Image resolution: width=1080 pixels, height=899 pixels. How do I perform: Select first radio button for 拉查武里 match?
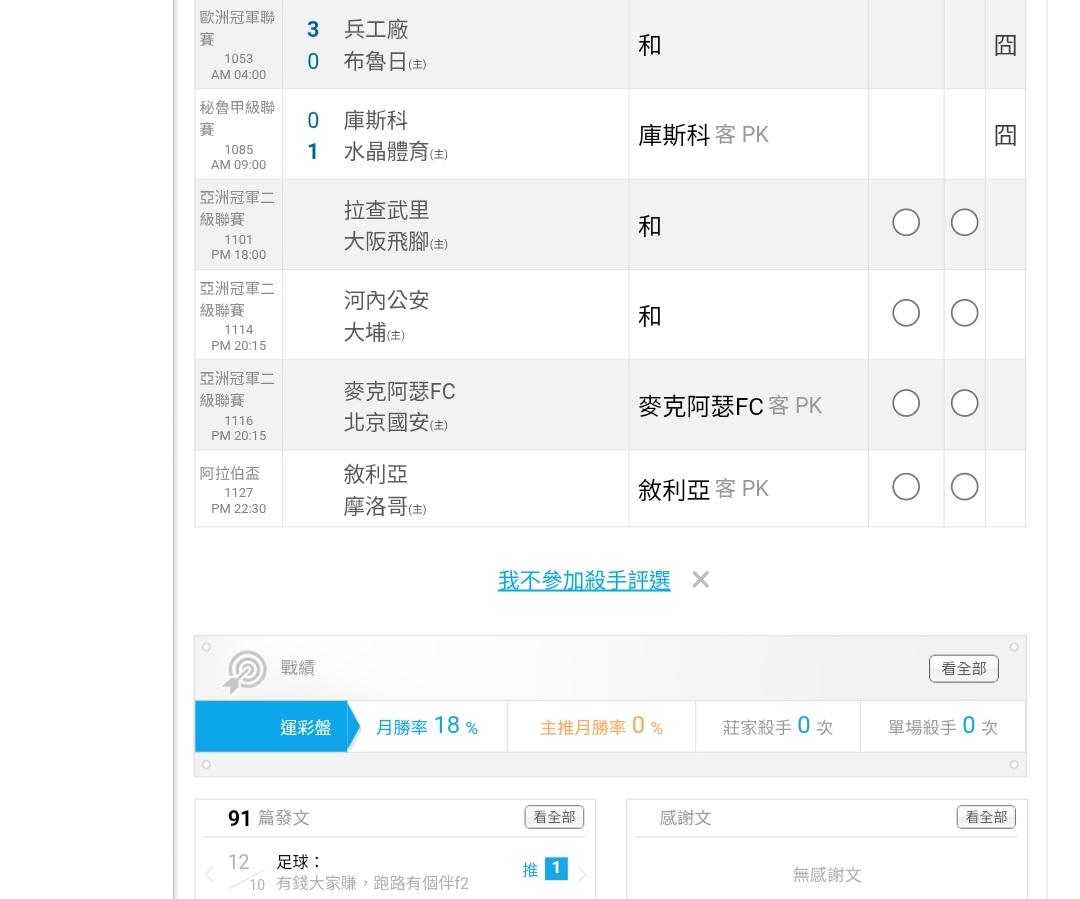click(906, 222)
